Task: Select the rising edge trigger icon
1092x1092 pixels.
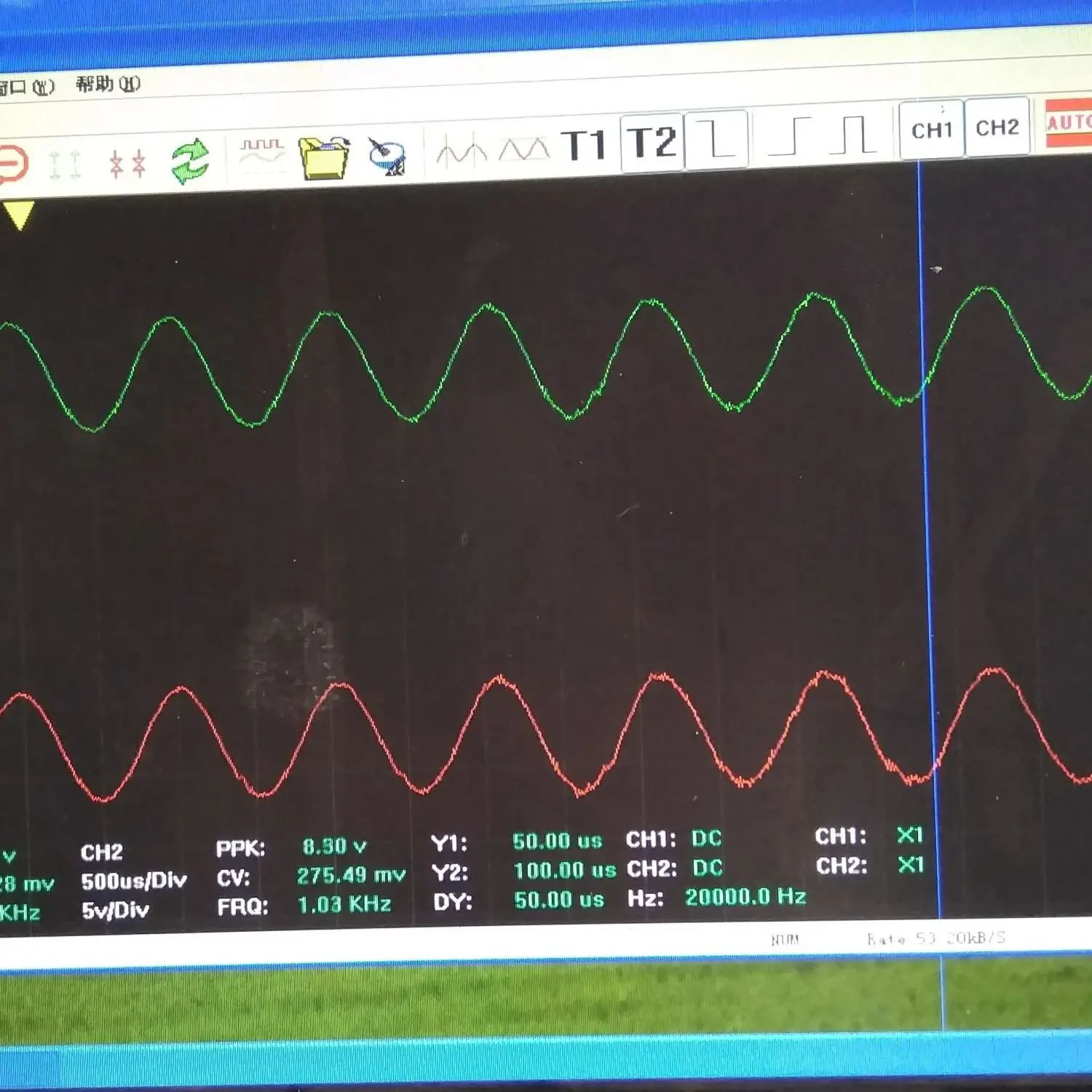Action: click(791, 136)
